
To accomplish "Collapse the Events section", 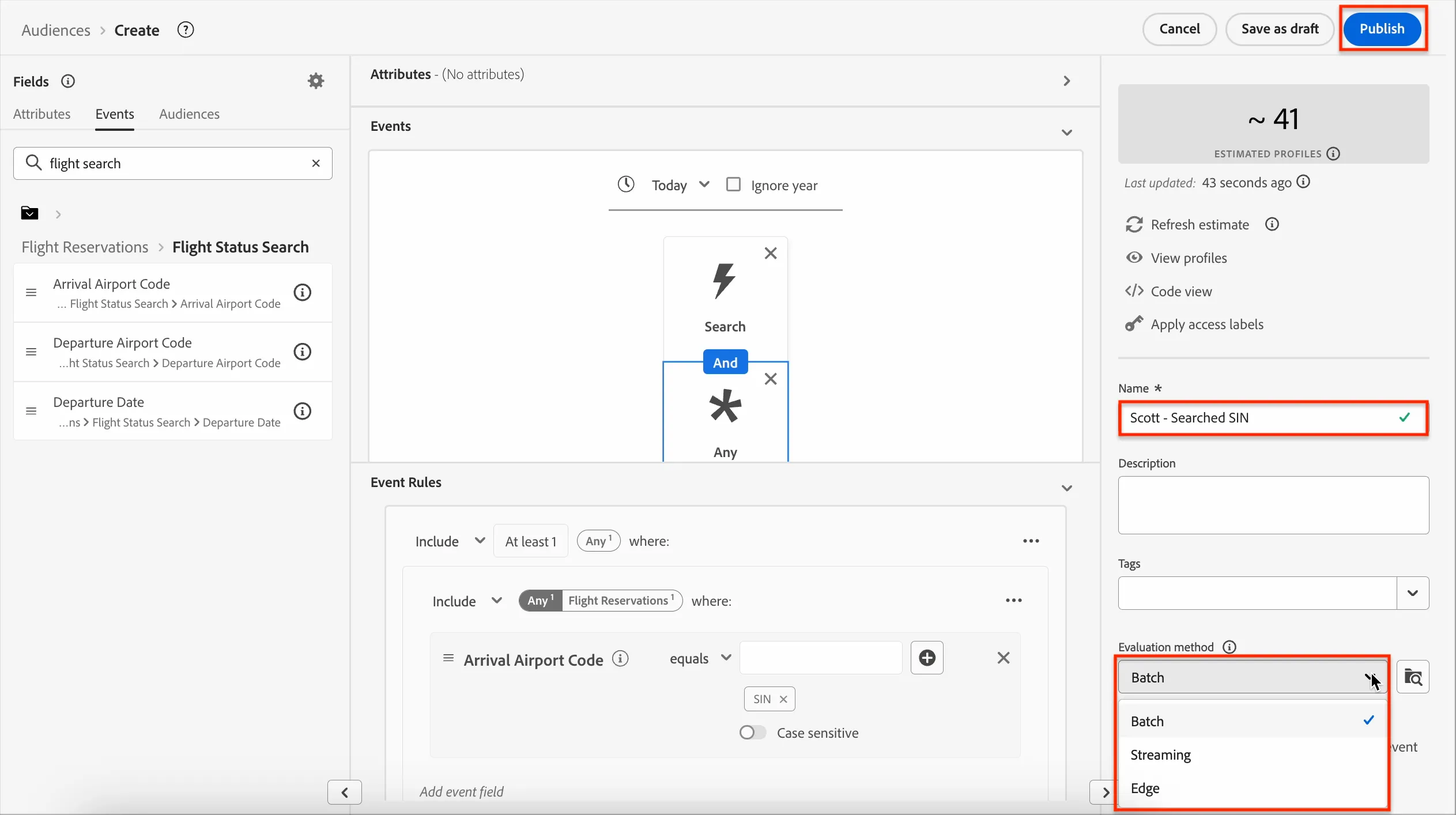I will 1067,133.
